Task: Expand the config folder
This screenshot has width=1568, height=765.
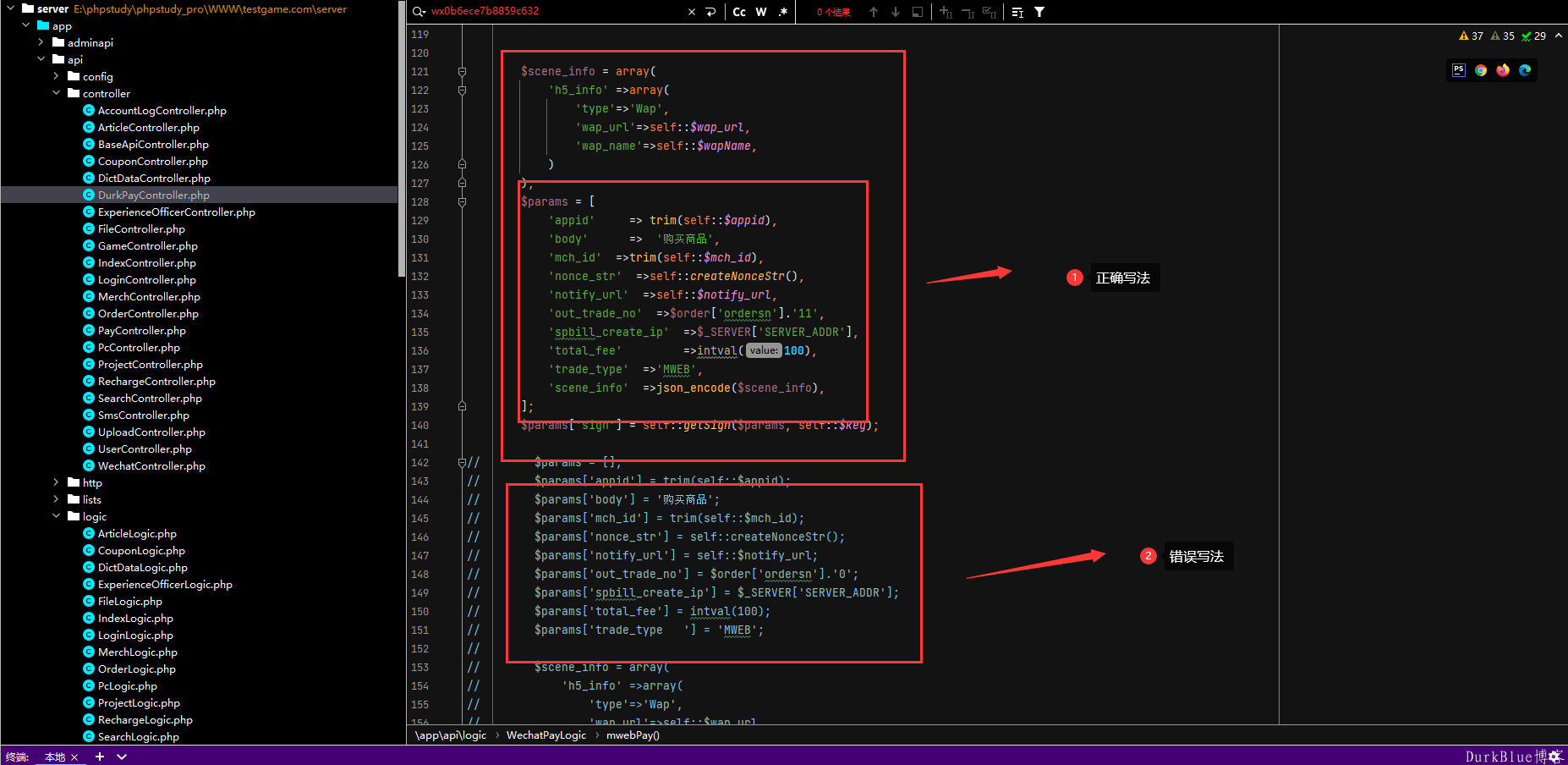Action: pos(57,76)
